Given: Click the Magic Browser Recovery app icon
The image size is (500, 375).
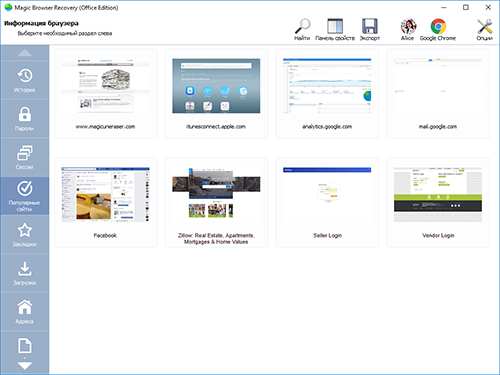Looking at the screenshot, I should 8,7.
